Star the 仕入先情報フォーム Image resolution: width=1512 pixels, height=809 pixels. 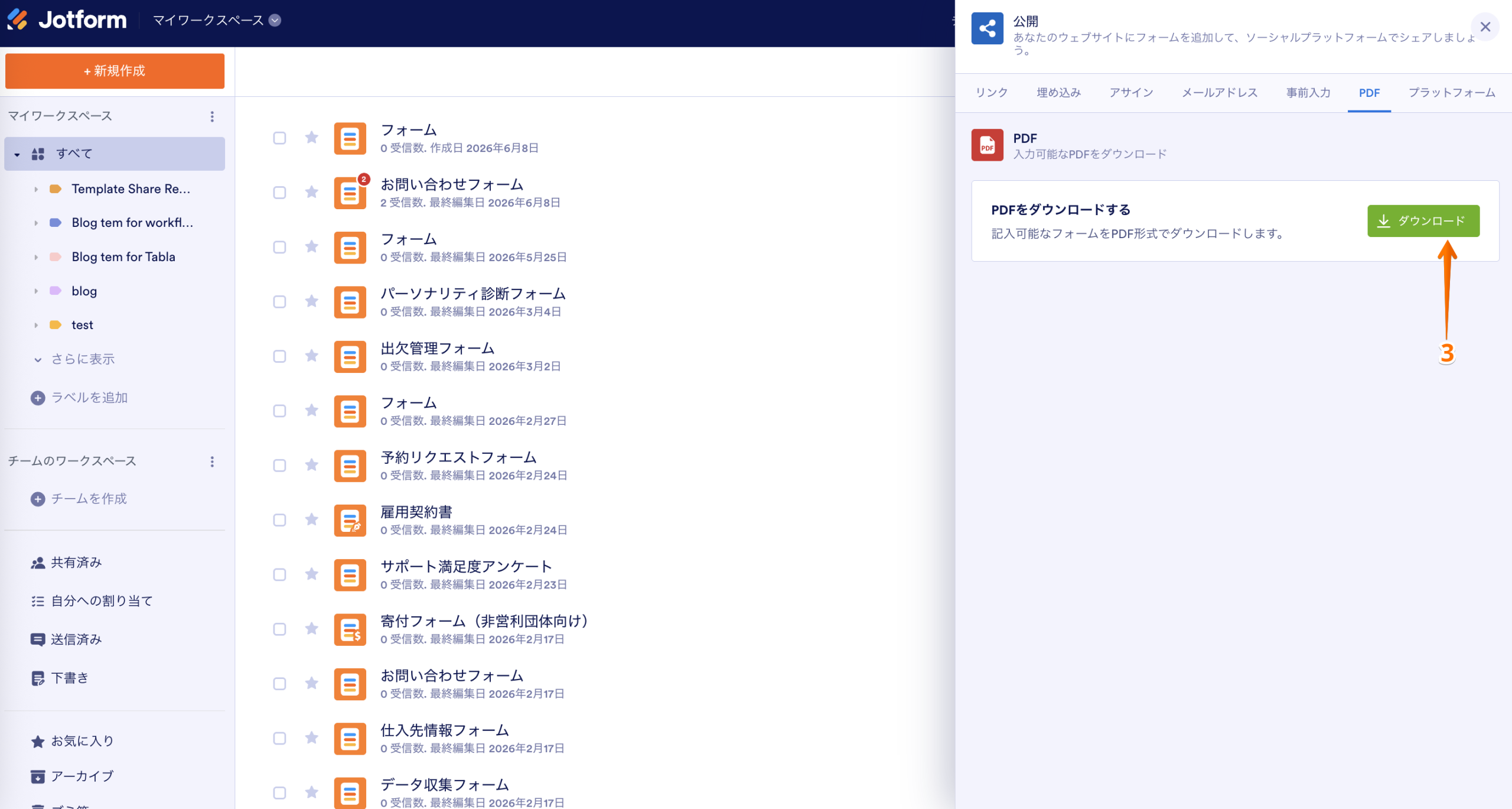point(312,737)
